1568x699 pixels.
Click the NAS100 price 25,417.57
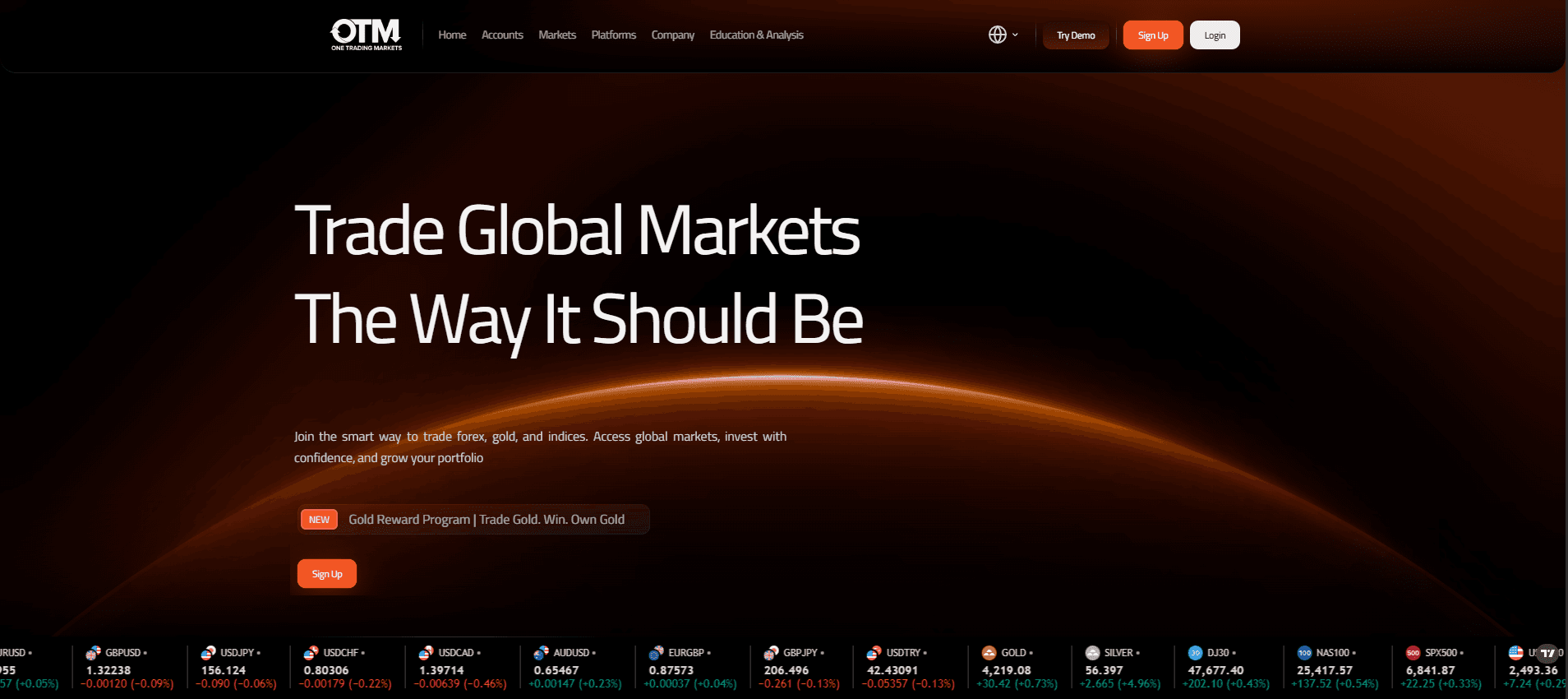[1325, 670]
